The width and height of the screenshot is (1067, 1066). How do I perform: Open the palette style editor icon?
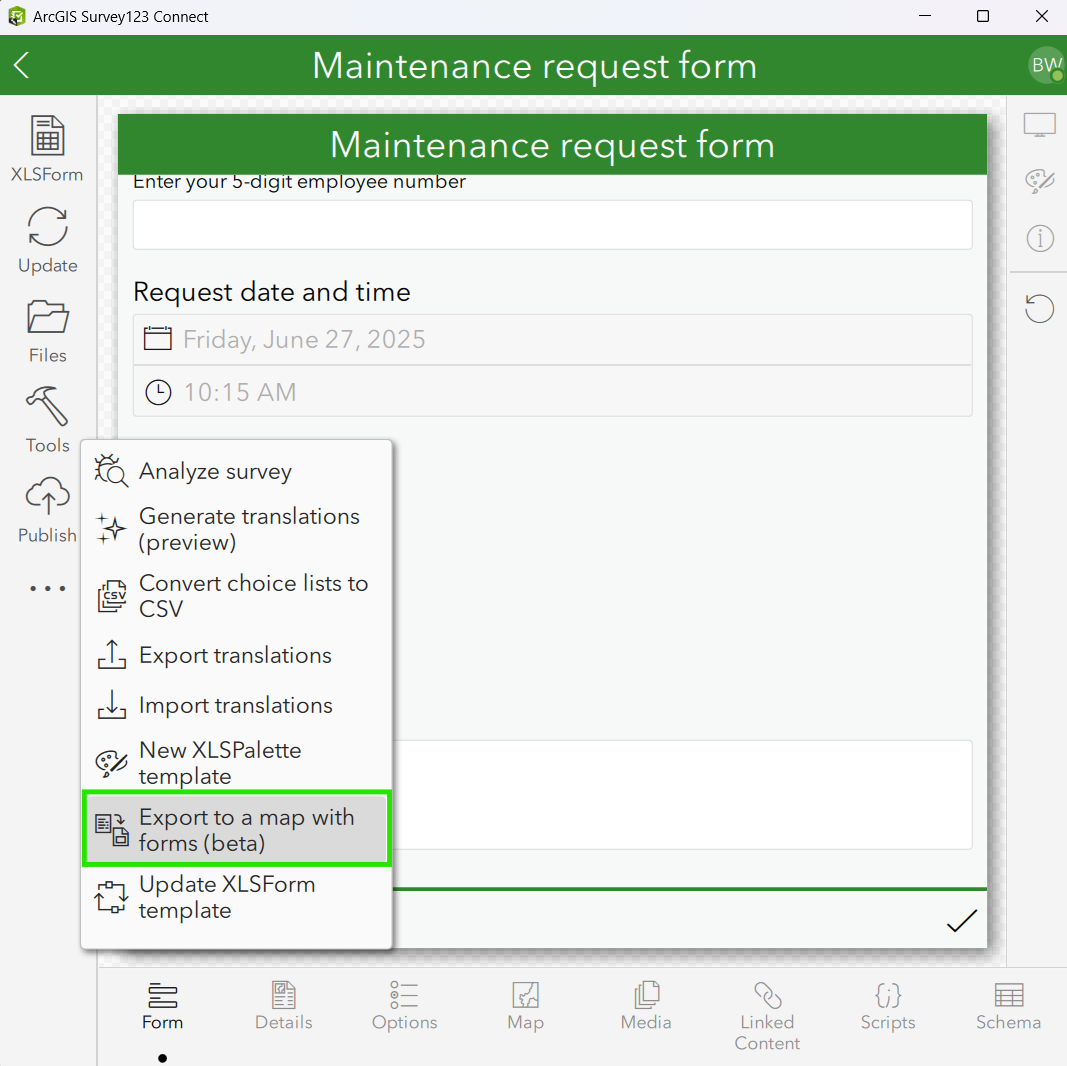pyautogui.click(x=1039, y=181)
